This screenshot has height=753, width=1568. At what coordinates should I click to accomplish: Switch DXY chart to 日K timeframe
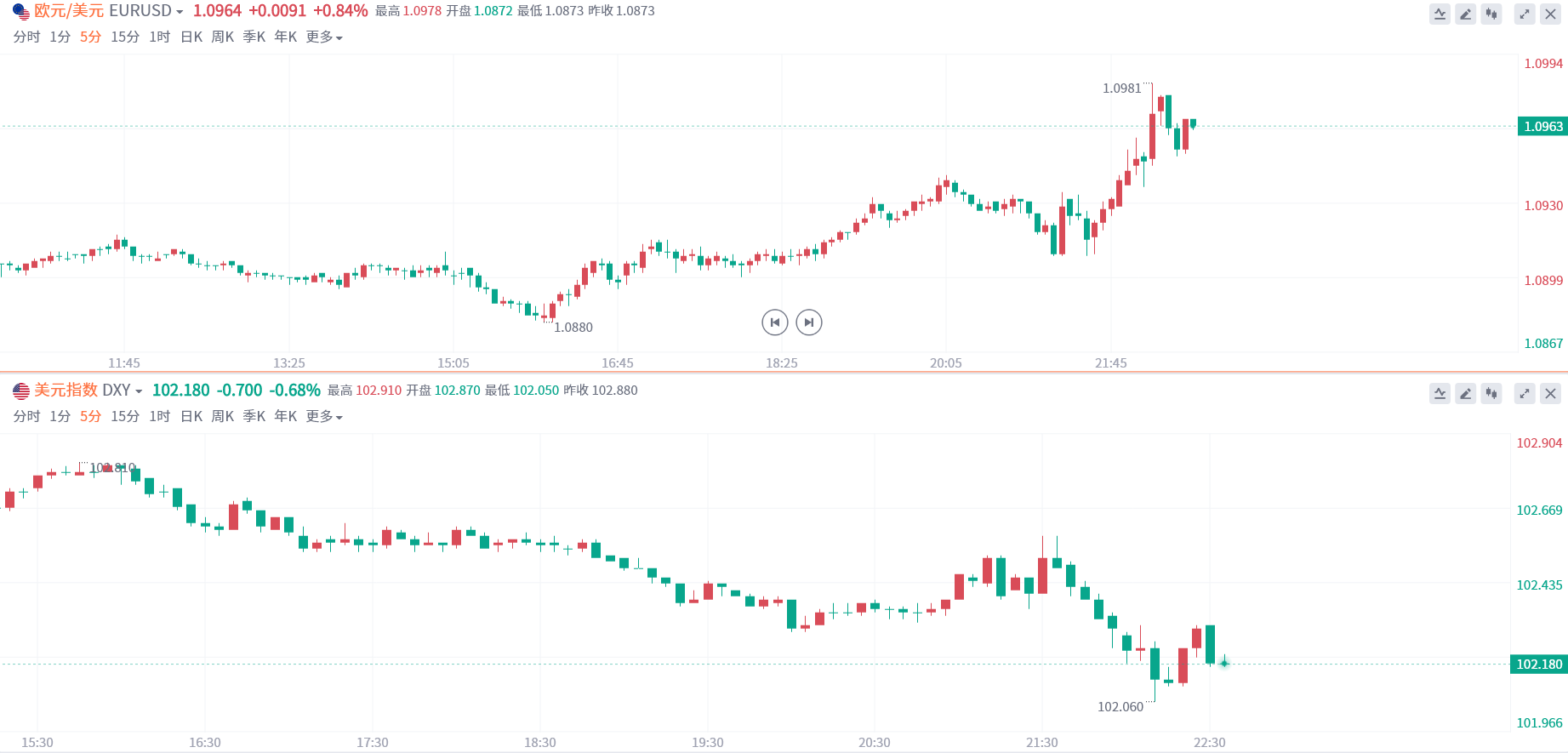(x=191, y=417)
